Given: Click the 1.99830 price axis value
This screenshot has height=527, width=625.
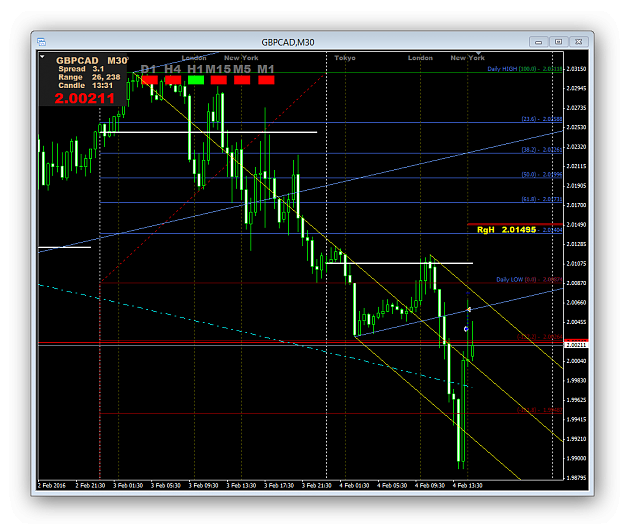Looking at the screenshot, I should point(576,380).
